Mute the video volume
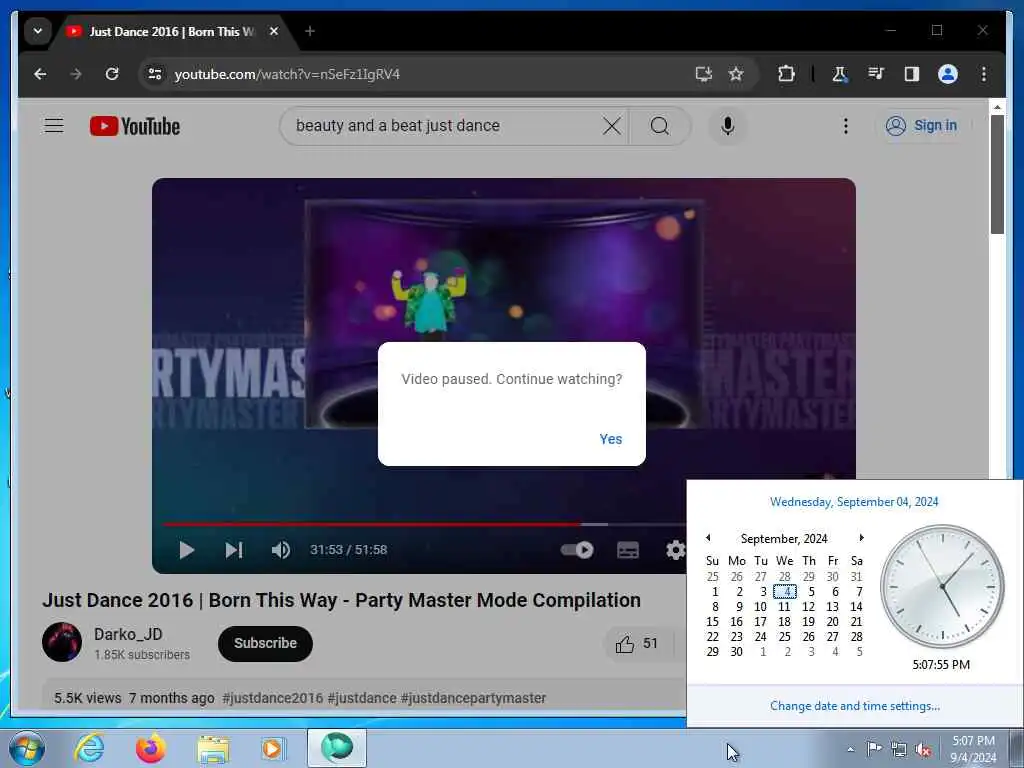Screen dimensions: 1024x768 pos(281,550)
